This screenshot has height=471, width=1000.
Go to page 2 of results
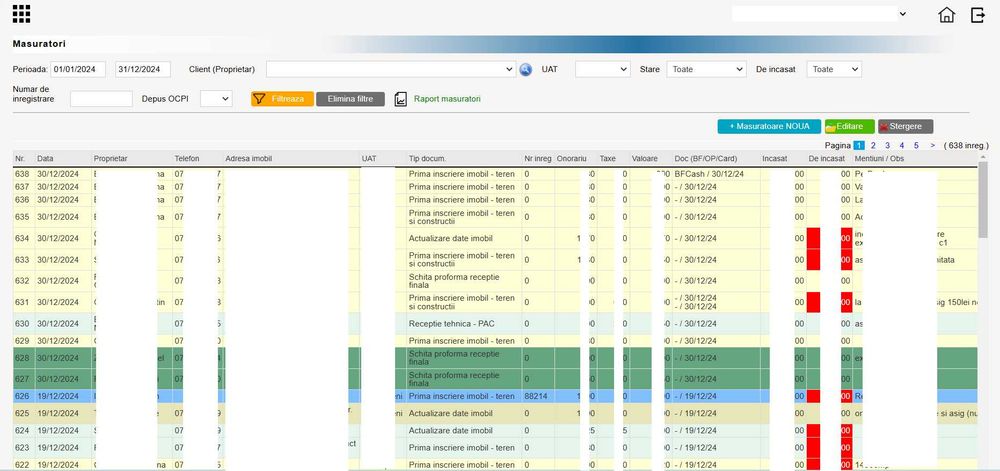point(873,145)
